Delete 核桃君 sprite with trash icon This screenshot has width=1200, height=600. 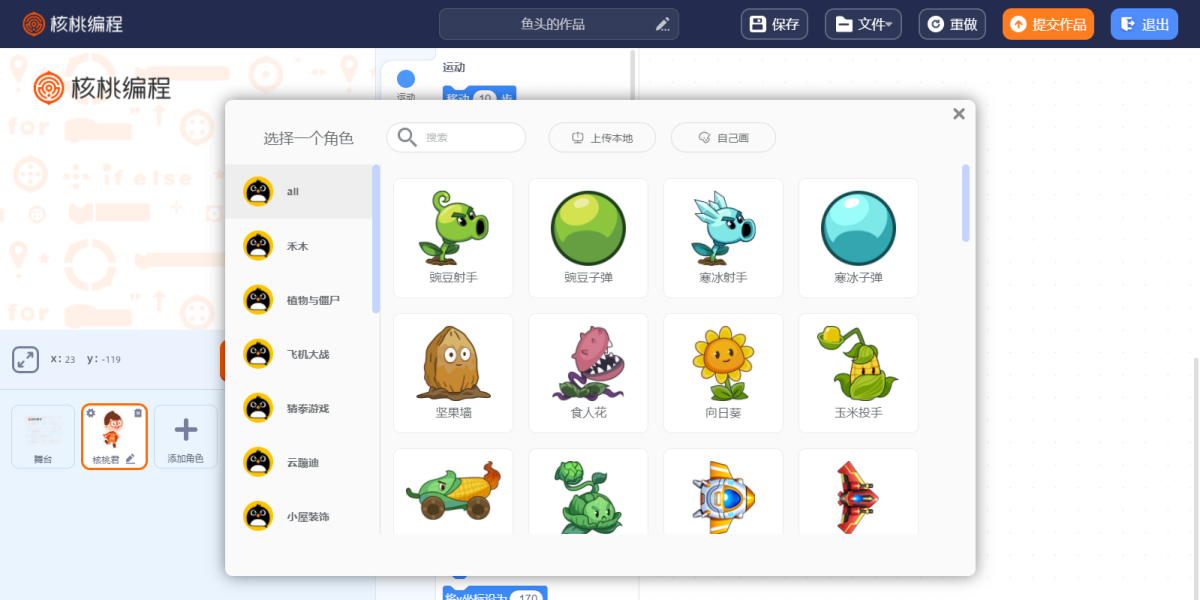coord(138,413)
